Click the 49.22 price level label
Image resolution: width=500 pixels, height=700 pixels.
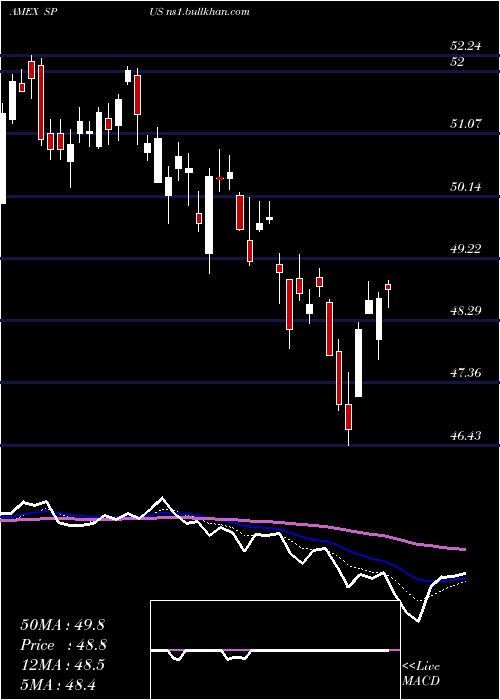[x=466, y=249]
